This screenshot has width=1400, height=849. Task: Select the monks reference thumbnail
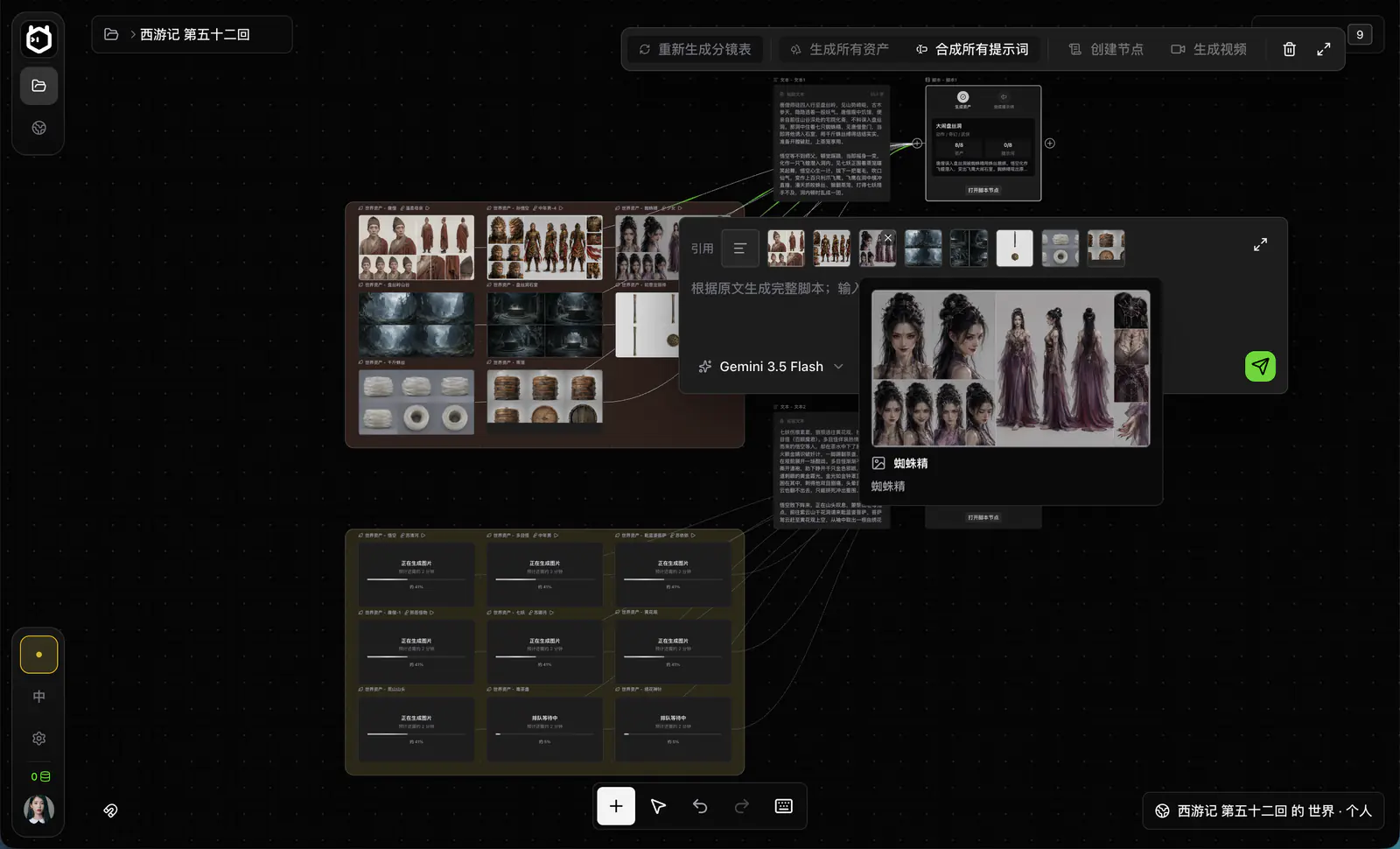click(786, 249)
